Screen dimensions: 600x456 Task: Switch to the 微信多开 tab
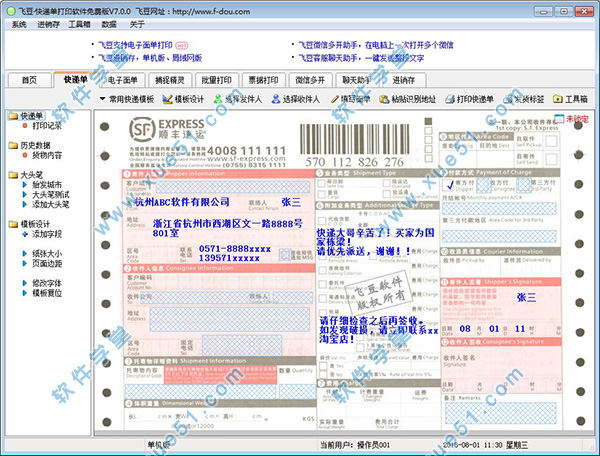click(310, 80)
